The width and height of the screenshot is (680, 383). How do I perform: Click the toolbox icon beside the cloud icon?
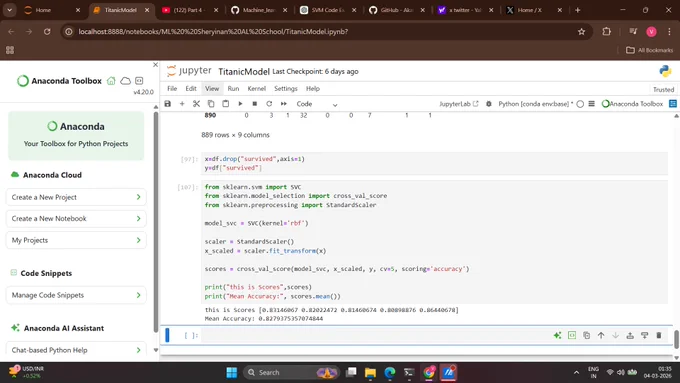click(139, 81)
